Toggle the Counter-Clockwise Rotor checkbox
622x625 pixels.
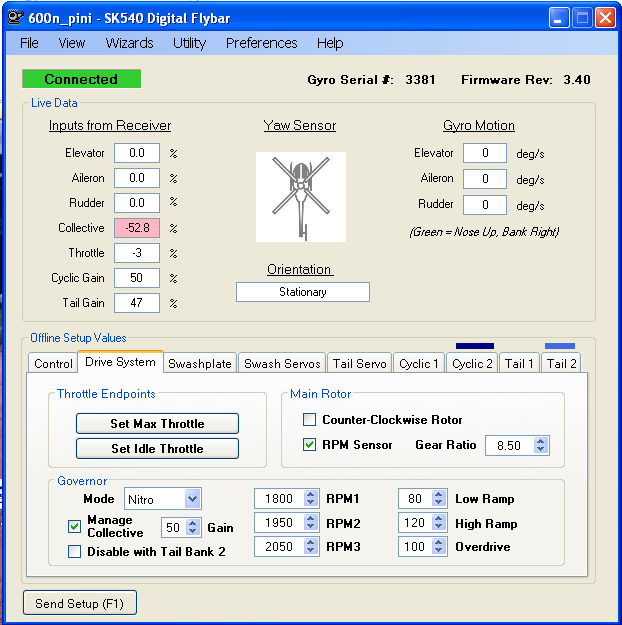[x=309, y=419]
